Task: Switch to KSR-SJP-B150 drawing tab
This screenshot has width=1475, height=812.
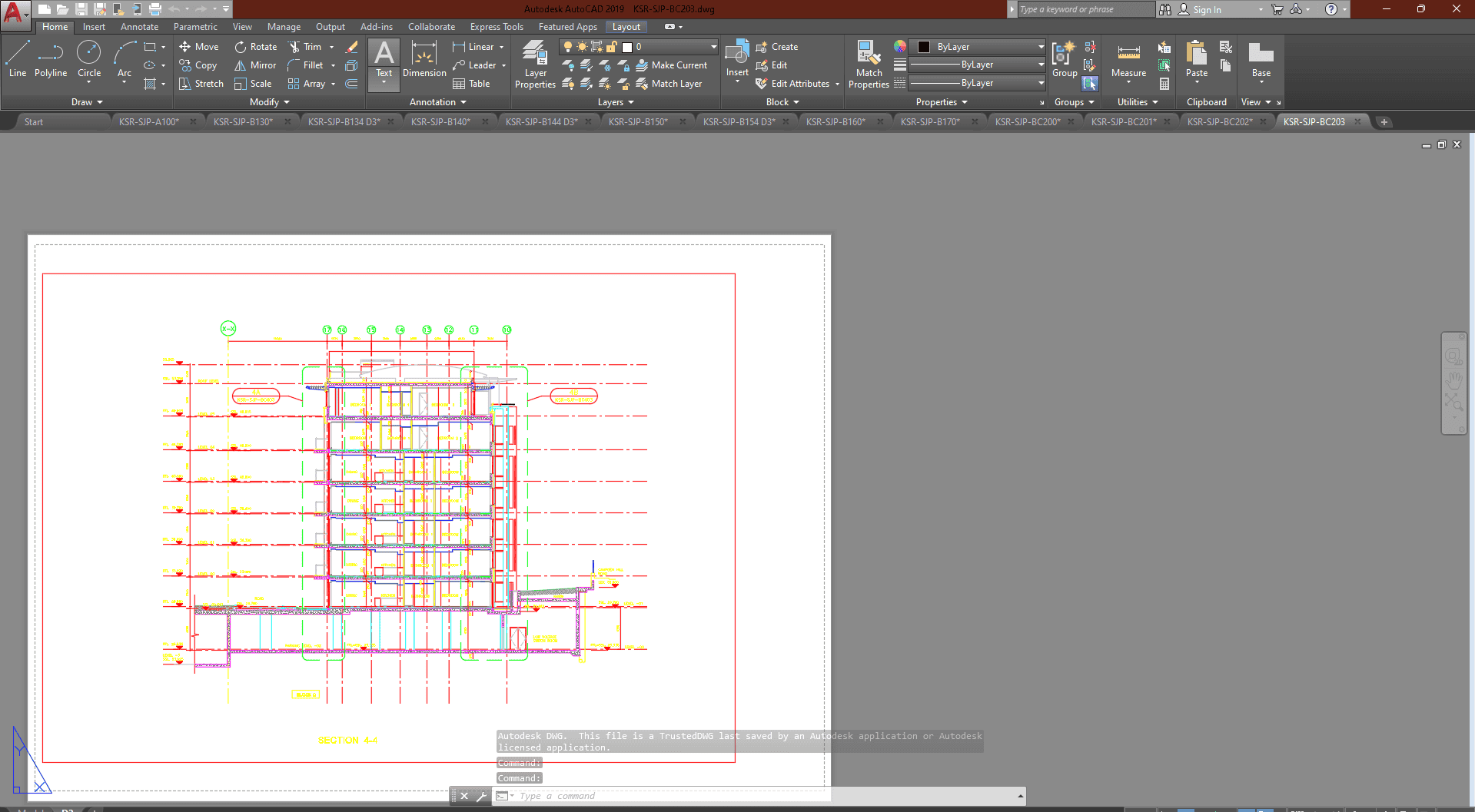Action: click(638, 122)
